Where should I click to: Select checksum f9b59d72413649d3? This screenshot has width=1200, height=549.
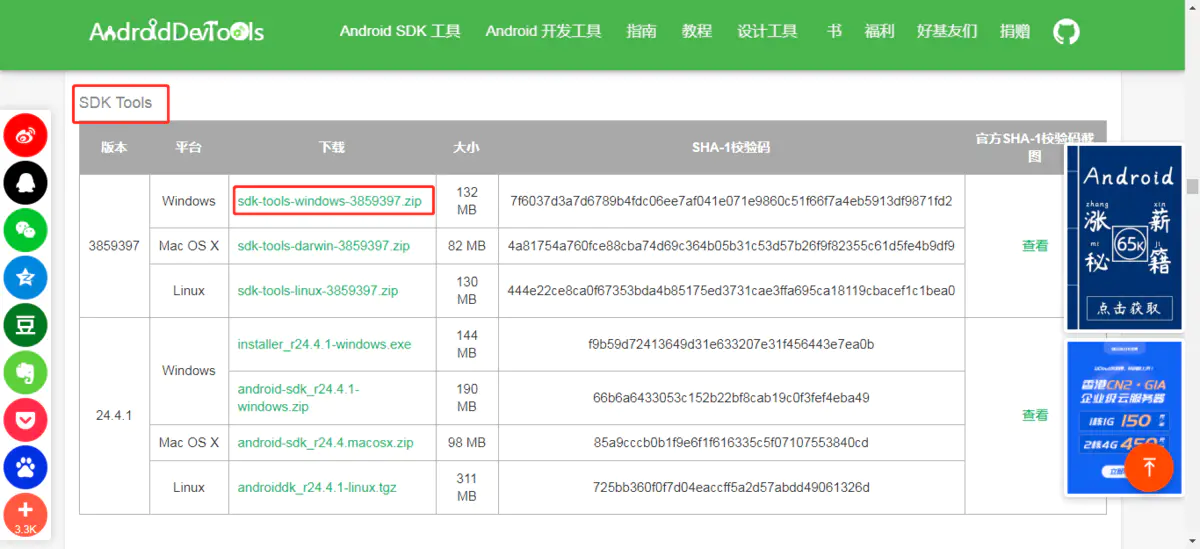pyautogui.click(x=731, y=344)
